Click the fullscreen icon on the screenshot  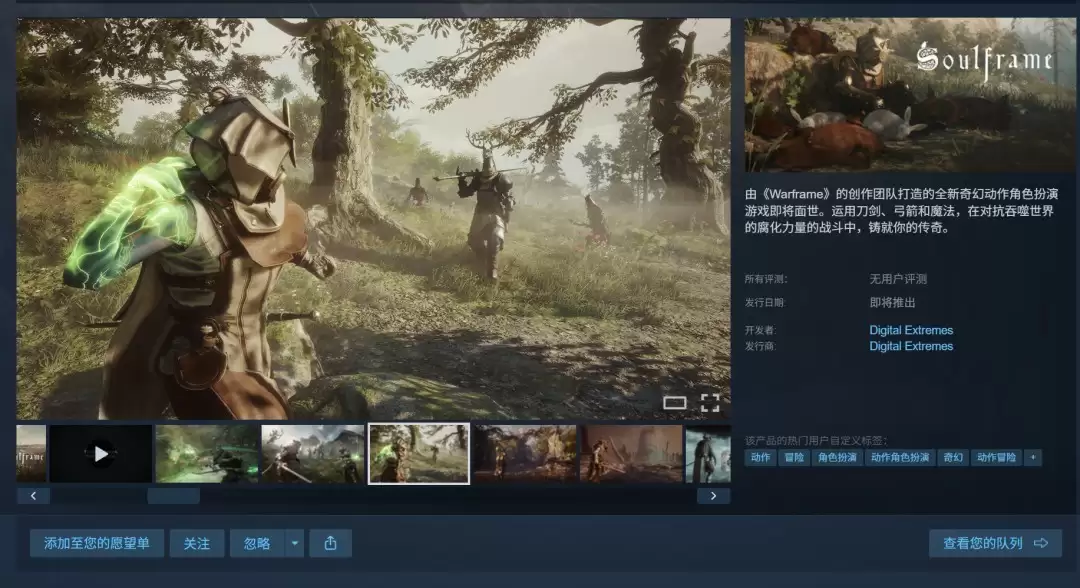tap(710, 403)
